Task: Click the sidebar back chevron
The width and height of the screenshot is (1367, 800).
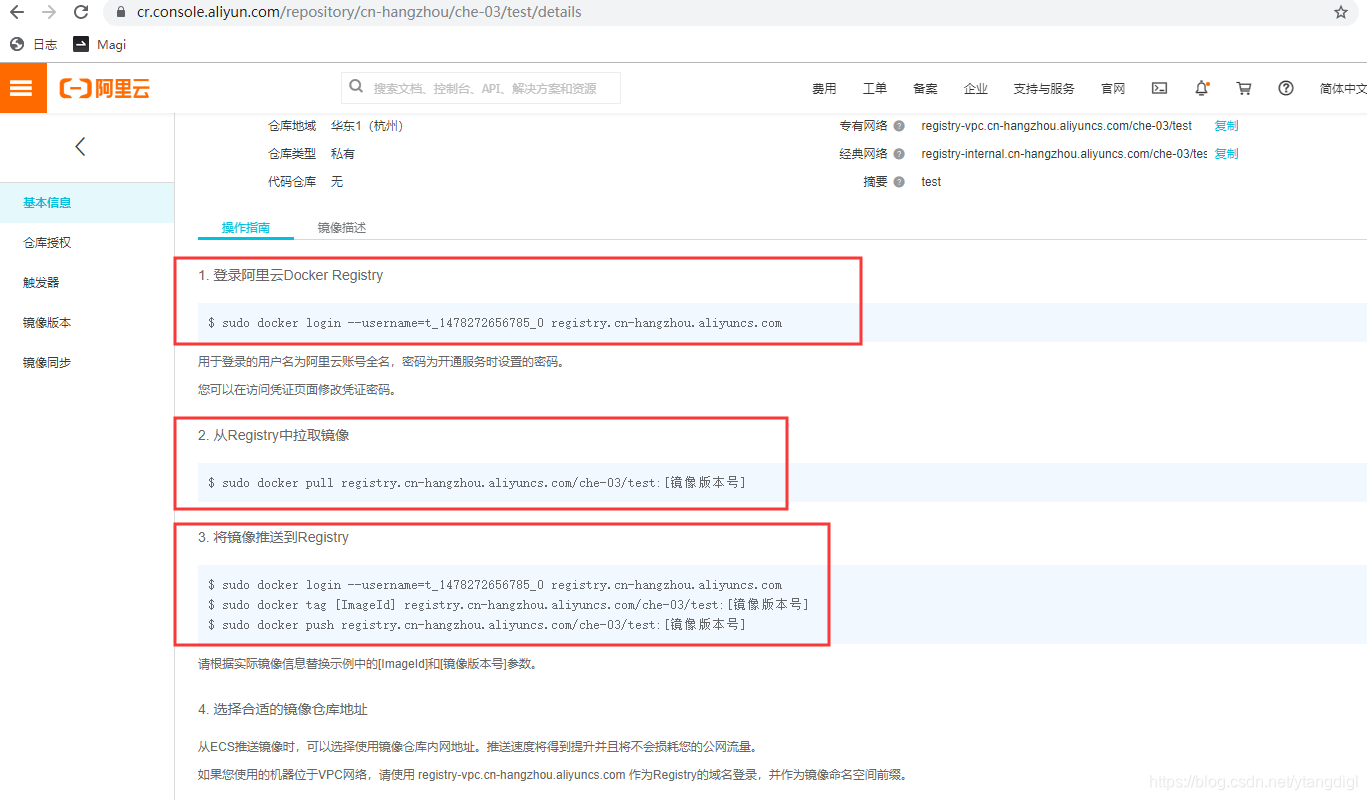Action: coord(80,147)
